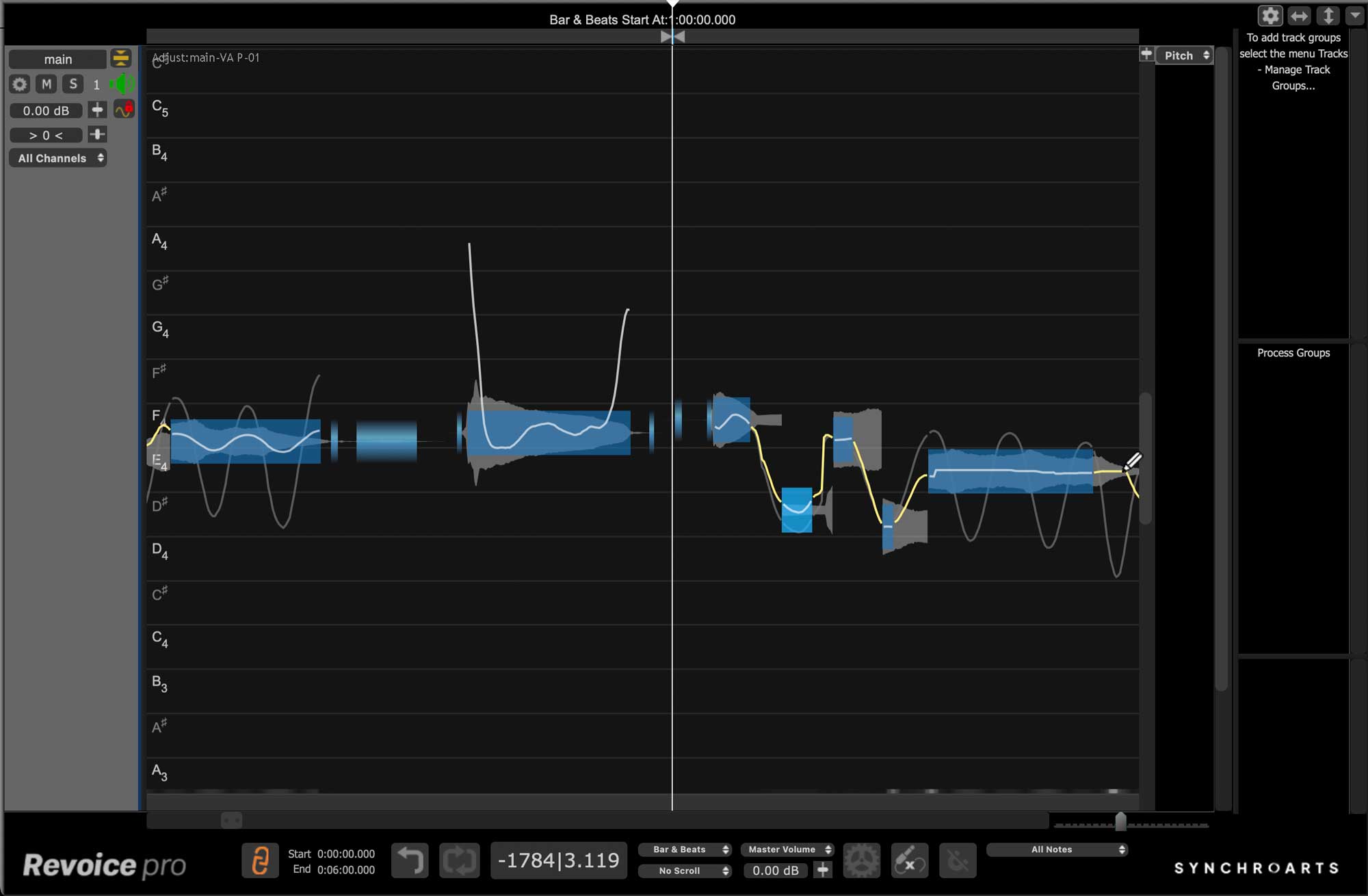This screenshot has width=1368, height=896.
Task: Click the pencil draw cursor on pitch line
Action: 1132,462
